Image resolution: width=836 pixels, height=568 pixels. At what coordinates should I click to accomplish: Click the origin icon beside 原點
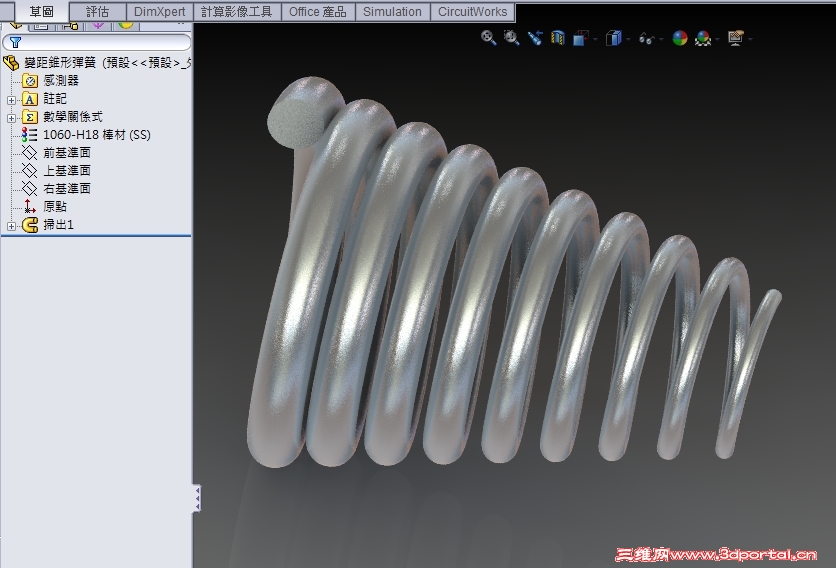point(29,207)
